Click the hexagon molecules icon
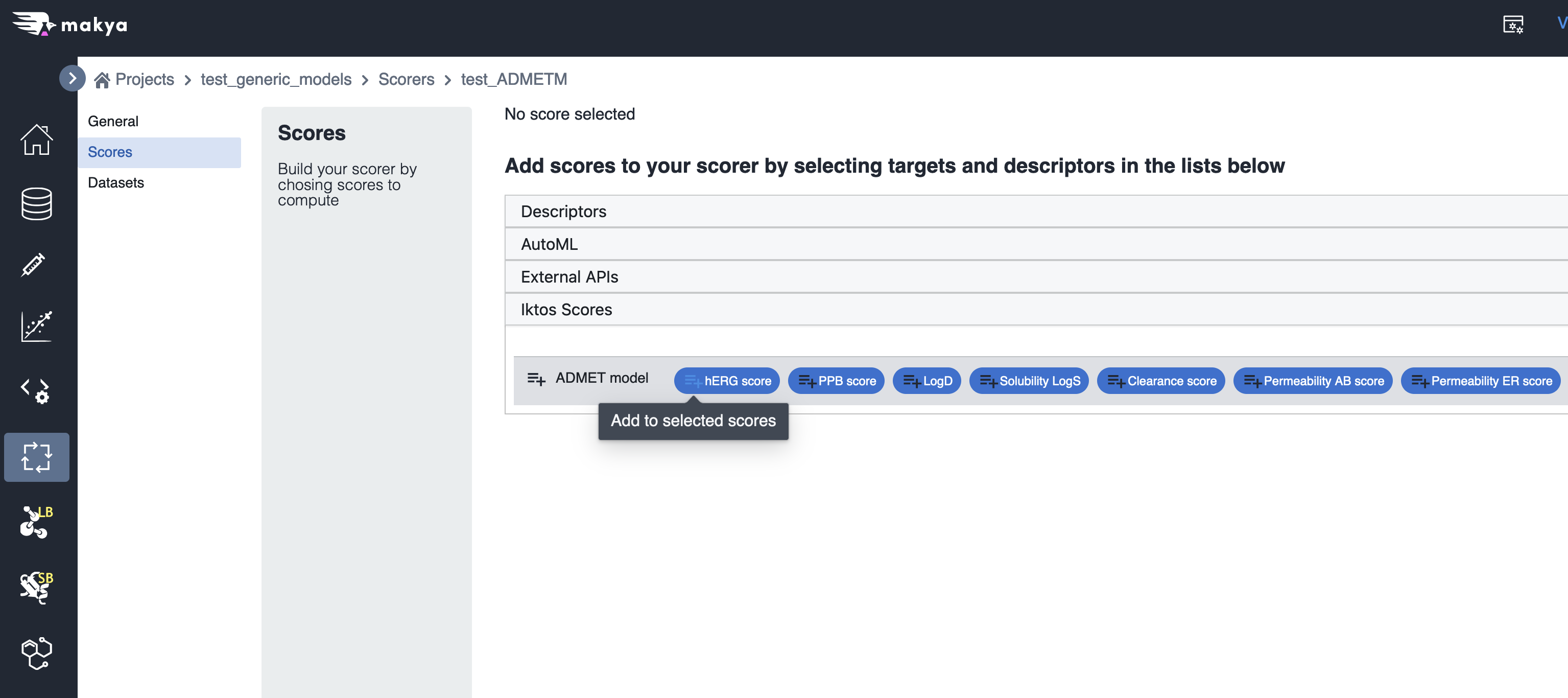The width and height of the screenshot is (1568, 698). point(37,653)
